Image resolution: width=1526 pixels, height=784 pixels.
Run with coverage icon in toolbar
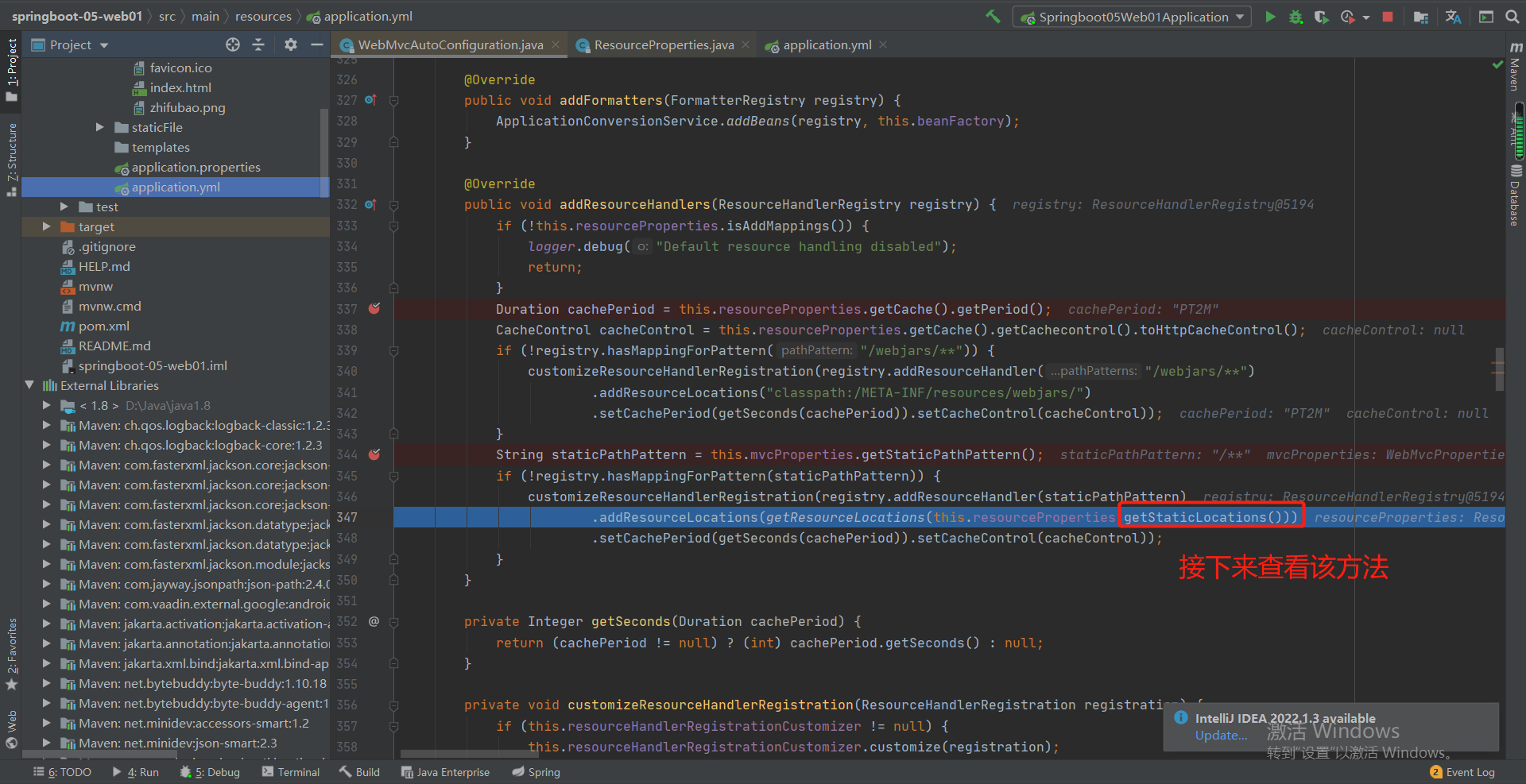[1321, 17]
